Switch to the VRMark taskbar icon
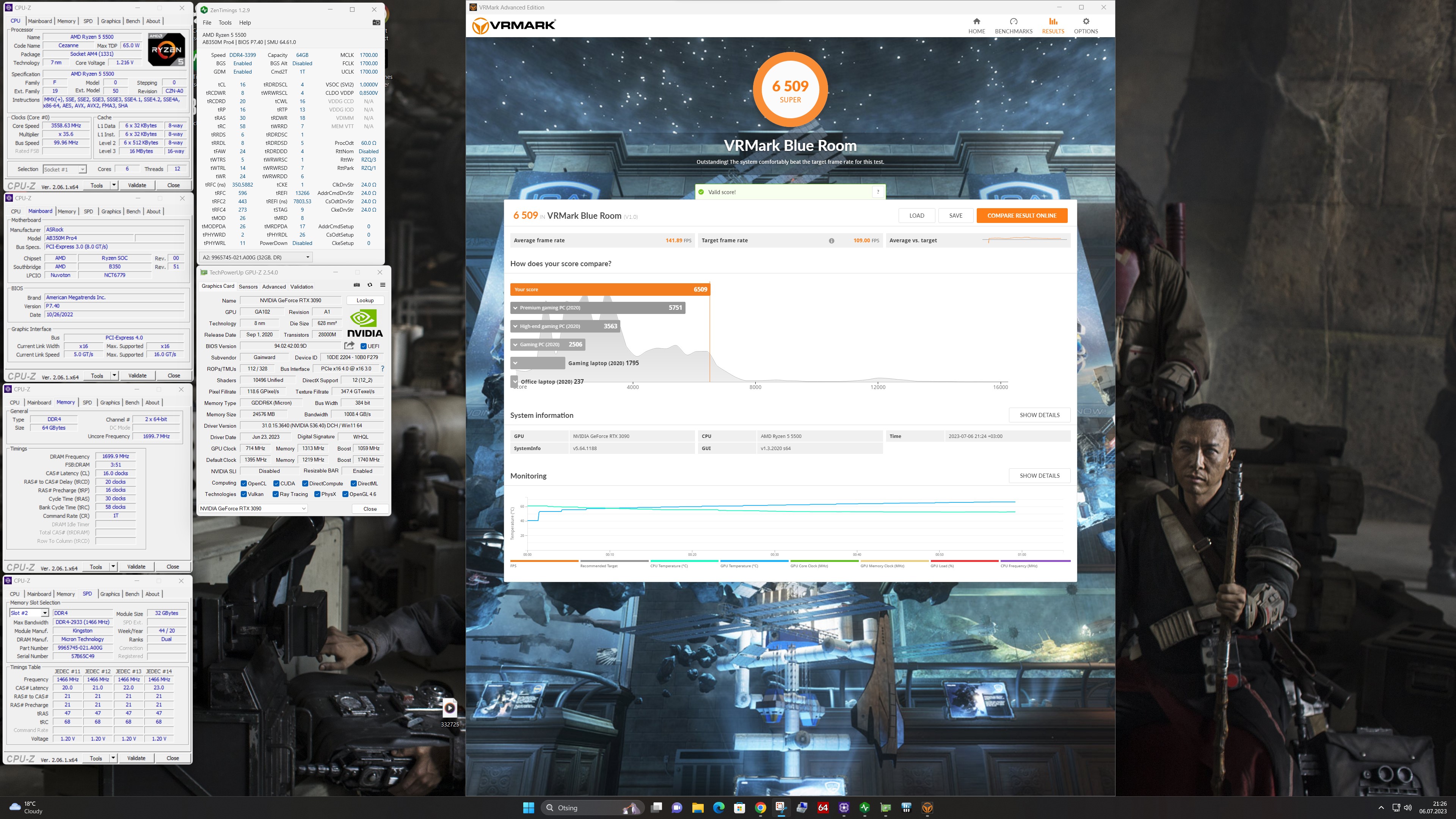The width and height of the screenshot is (1456, 819). [x=927, y=808]
